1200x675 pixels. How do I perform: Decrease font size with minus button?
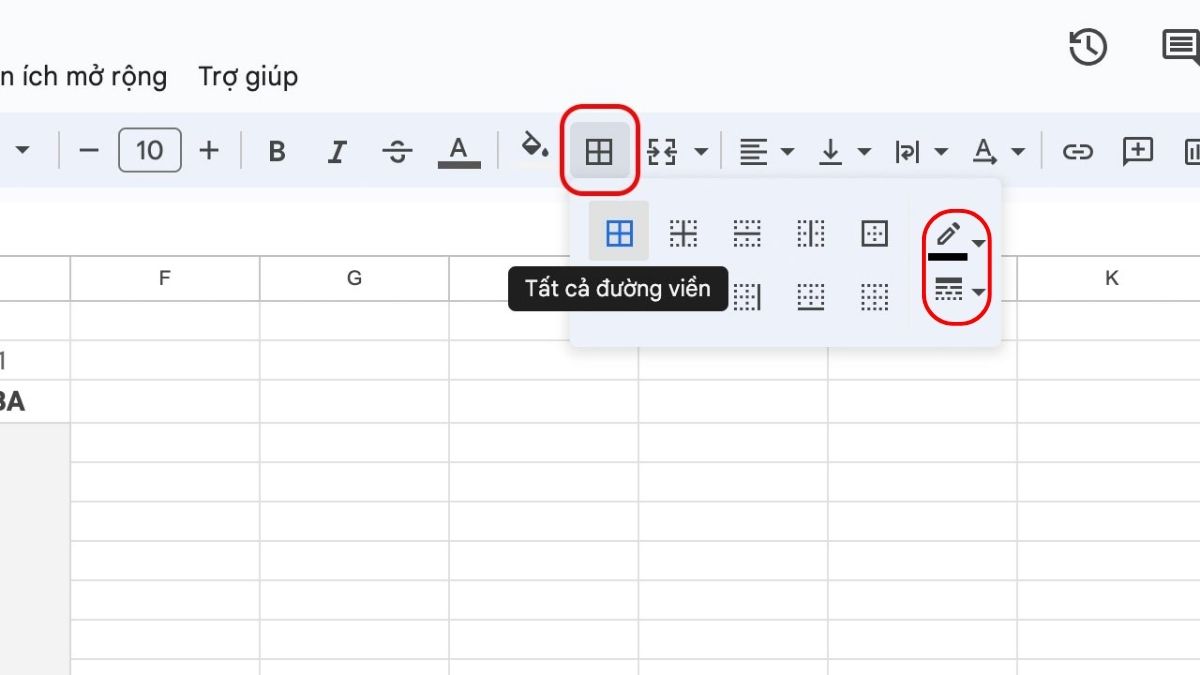[89, 152]
